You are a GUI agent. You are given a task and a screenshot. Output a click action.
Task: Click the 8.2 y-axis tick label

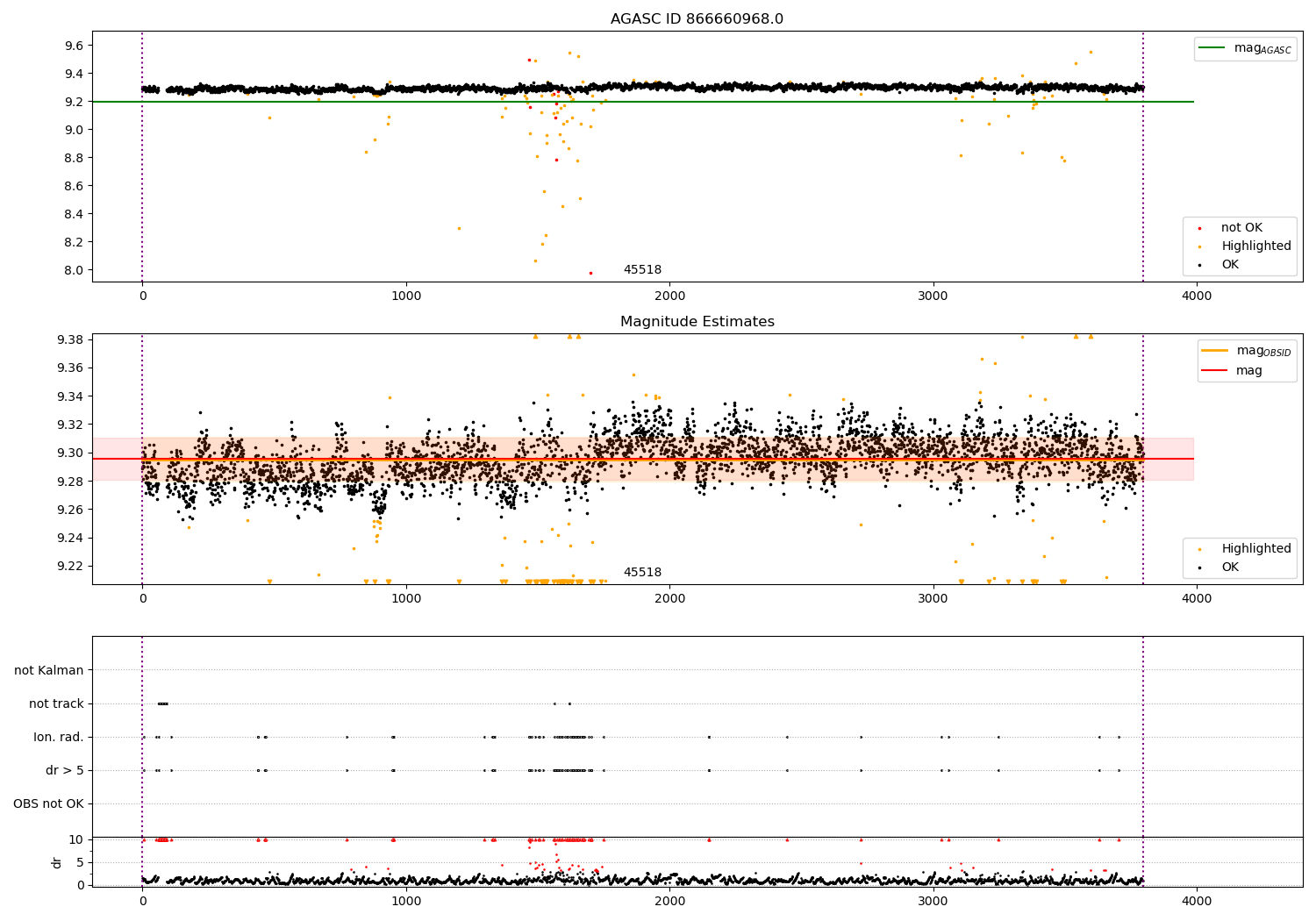75,242
